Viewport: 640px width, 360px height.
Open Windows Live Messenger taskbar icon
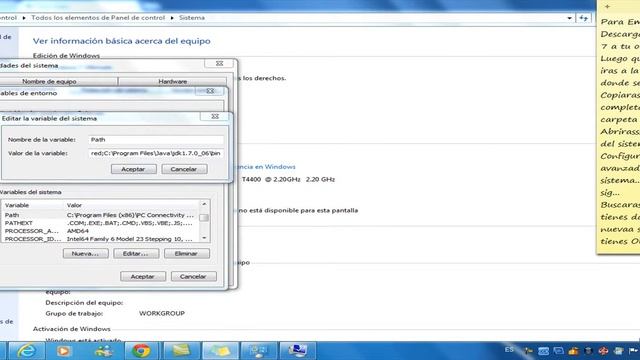(x=103, y=351)
